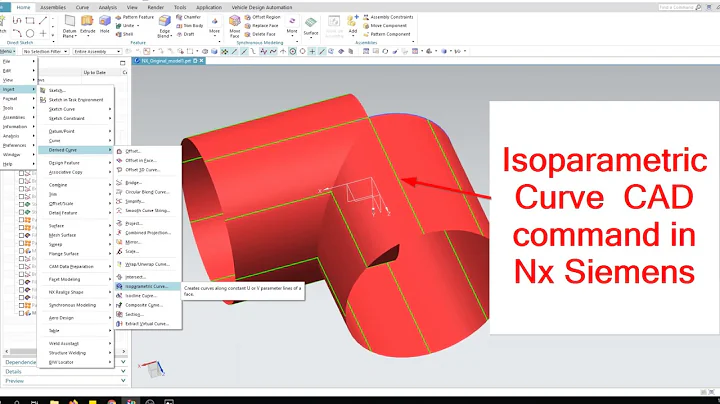Viewport: 720px width, 404px height.
Task: Select the sketch Arc tool
Action: tap(17, 33)
